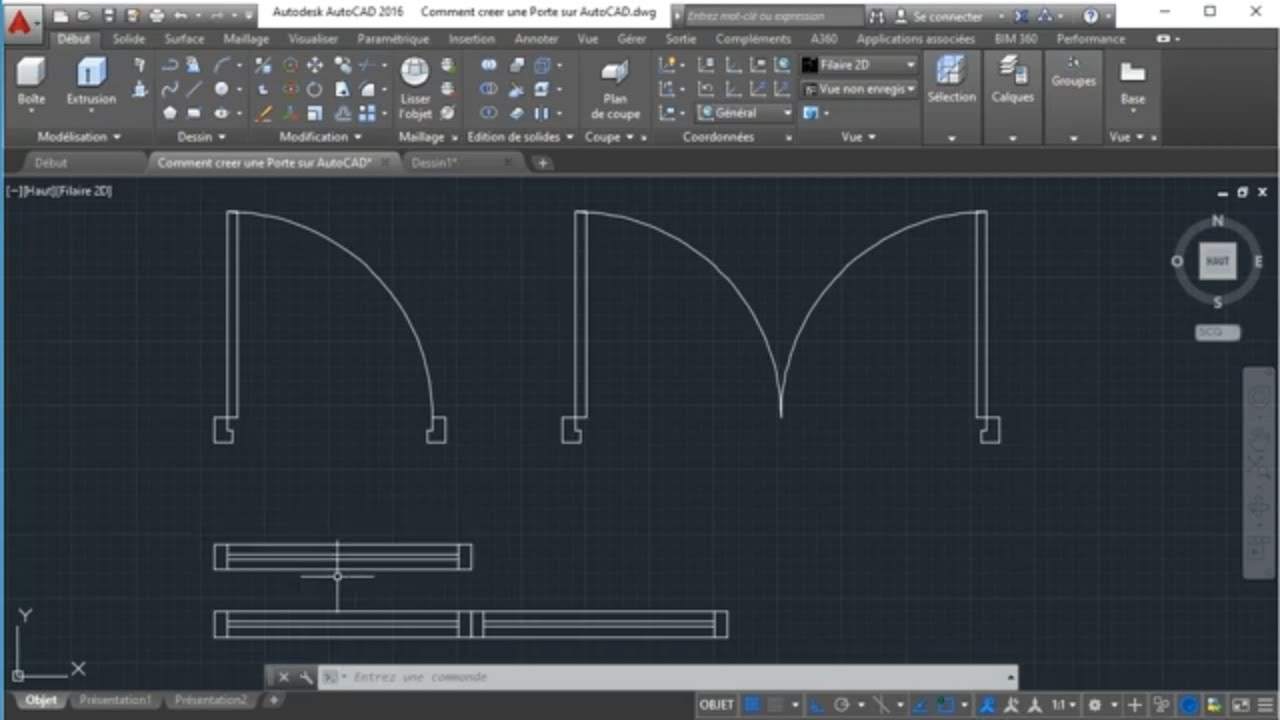
Task: Select the Polyline tool in Dessin panel
Action: (x=170, y=65)
